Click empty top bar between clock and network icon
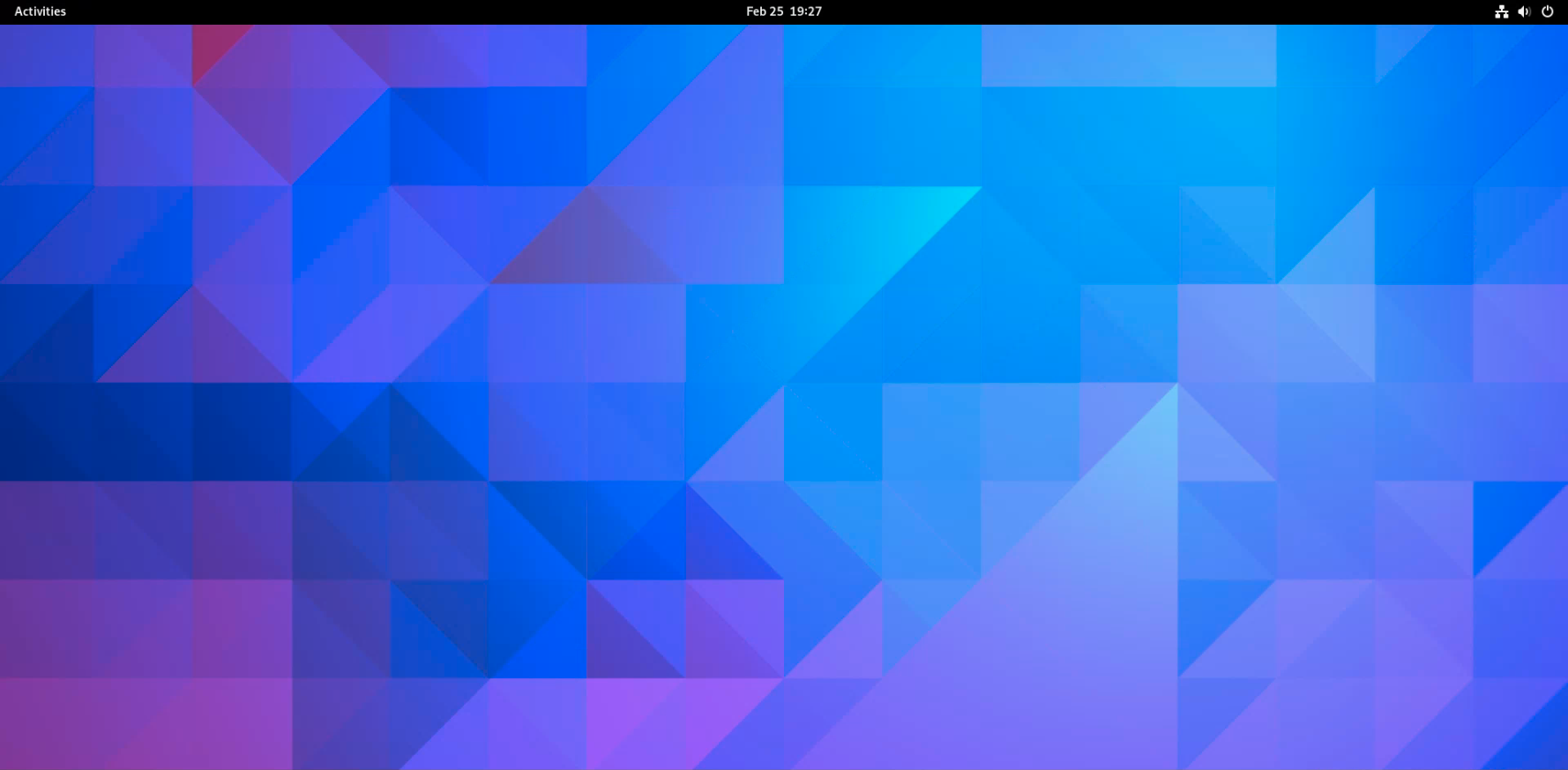The image size is (1568, 770). click(x=1146, y=11)
